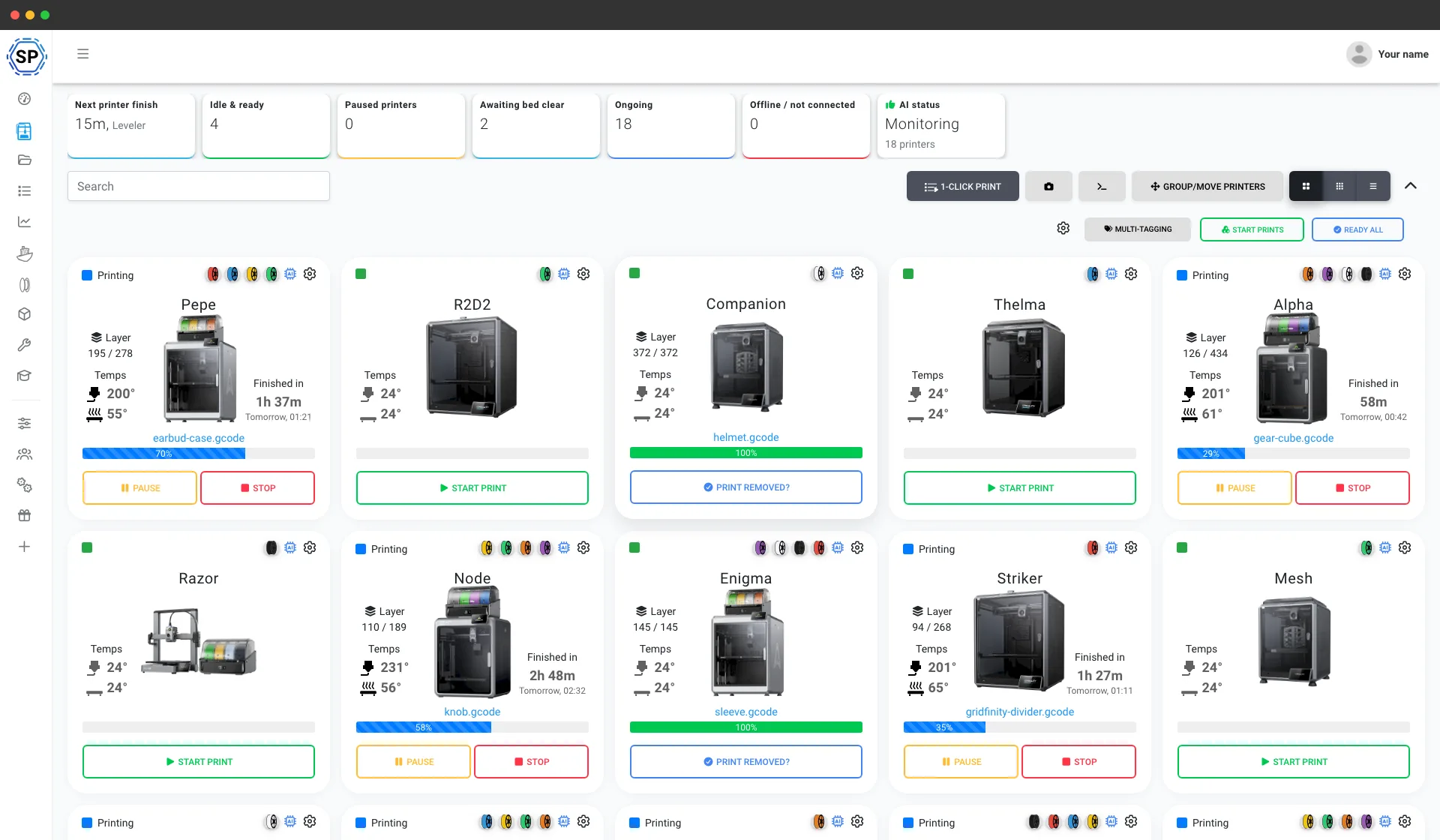Click the plus icon in sidebar
This screenshot has width=1440, height=840.
tap(25, 547)
